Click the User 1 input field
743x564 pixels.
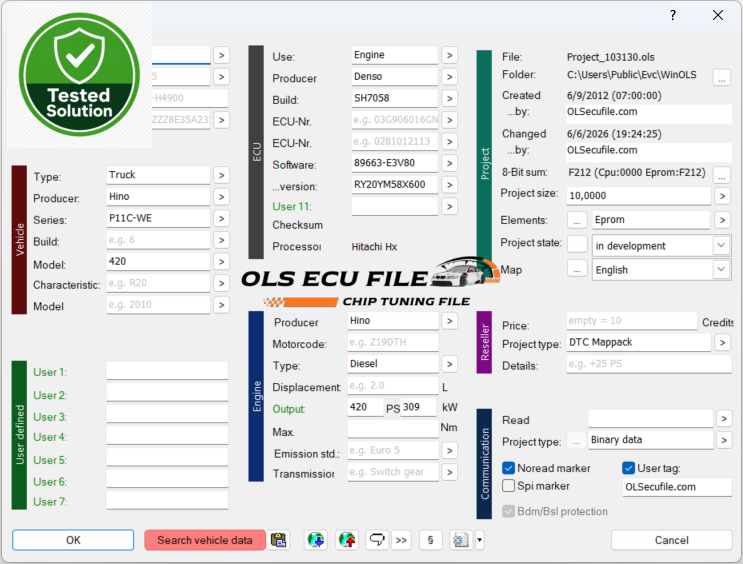[x=167, y=371]
